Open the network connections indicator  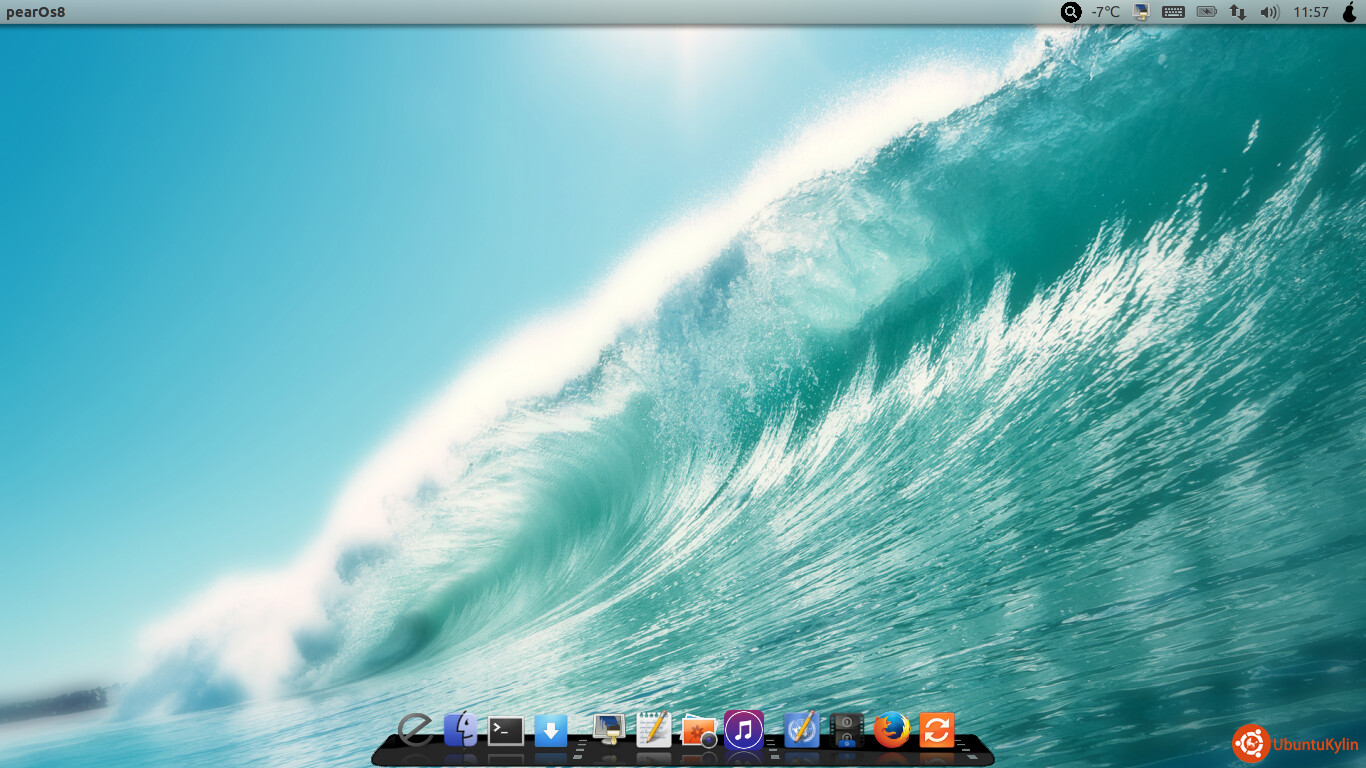[1238, 12]
